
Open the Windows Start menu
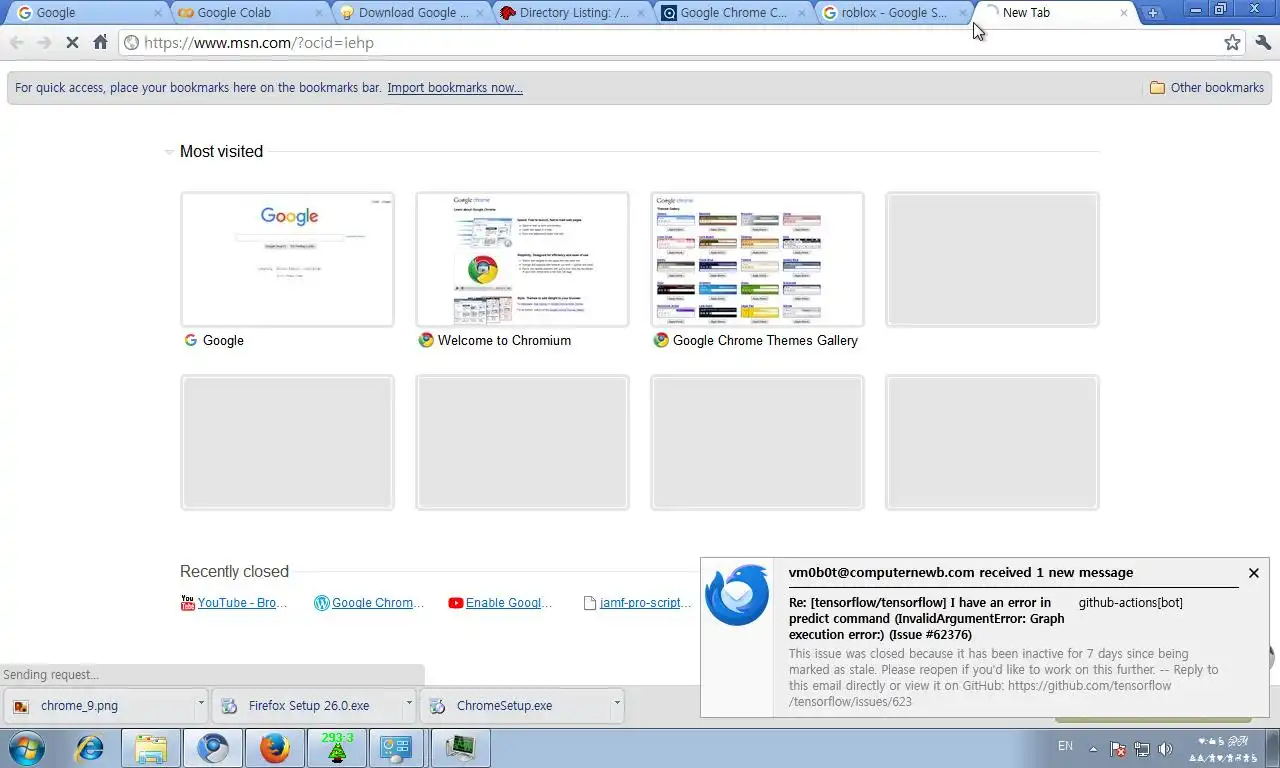(27, 748)
